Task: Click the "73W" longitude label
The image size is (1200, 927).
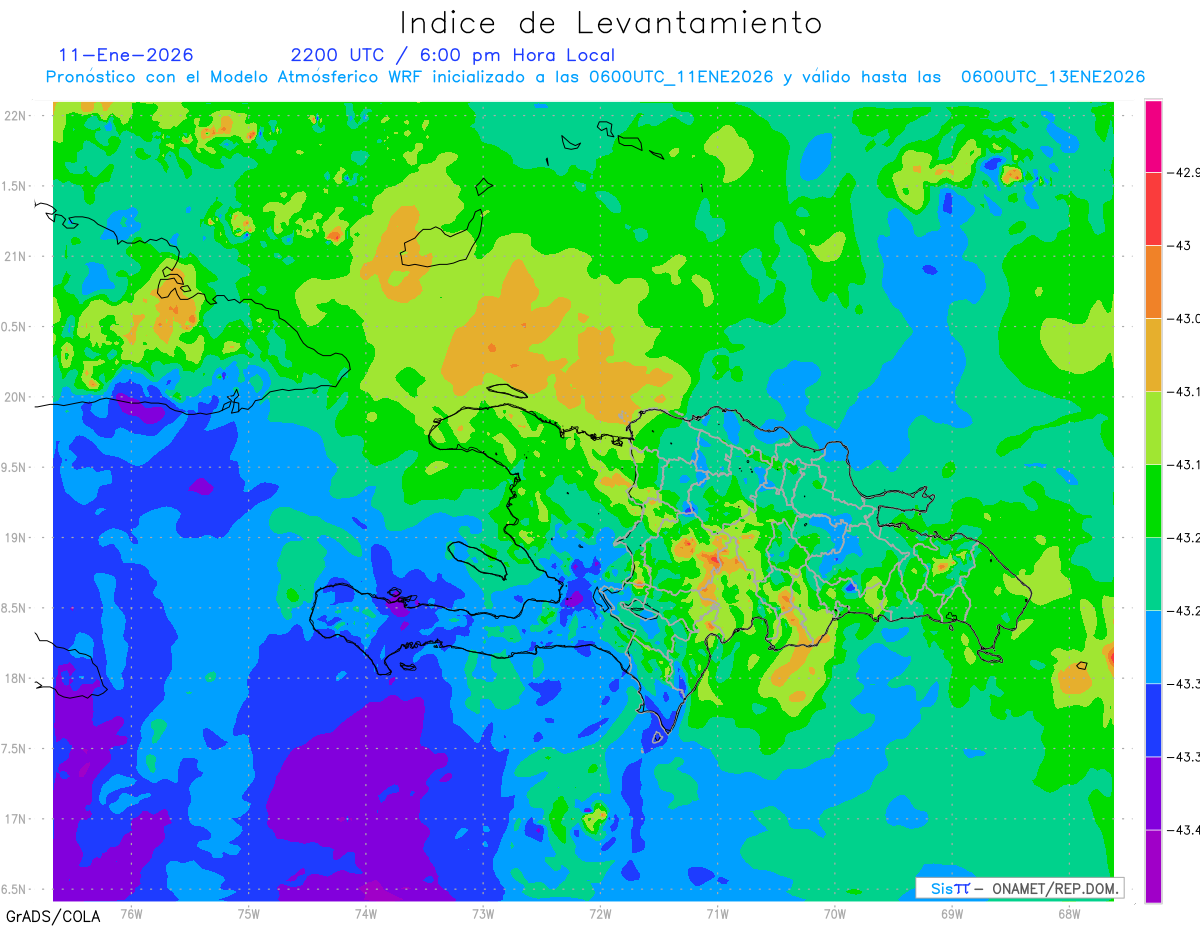Action: tap(483, 912)
